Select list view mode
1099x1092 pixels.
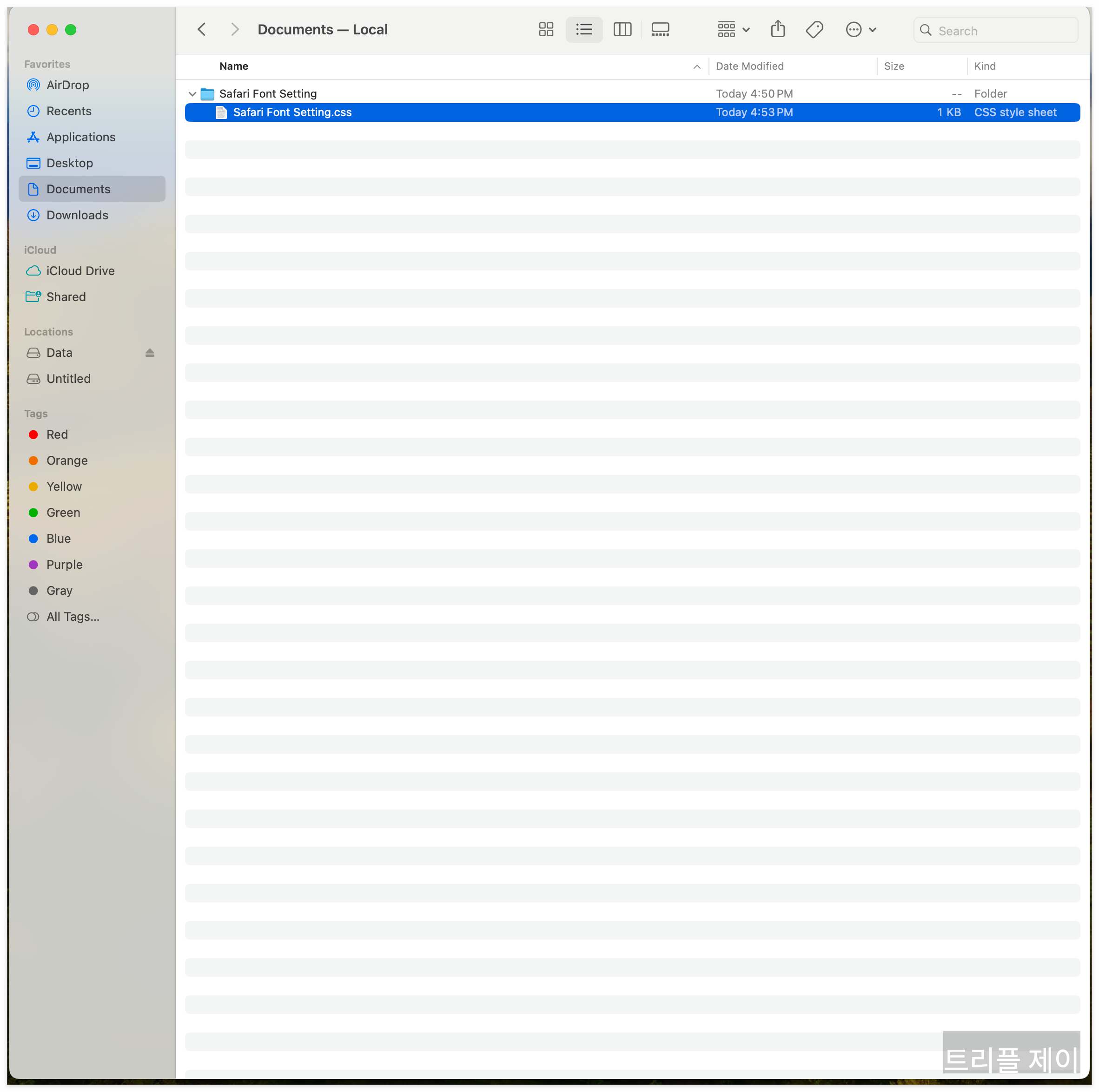coord(583,30)
